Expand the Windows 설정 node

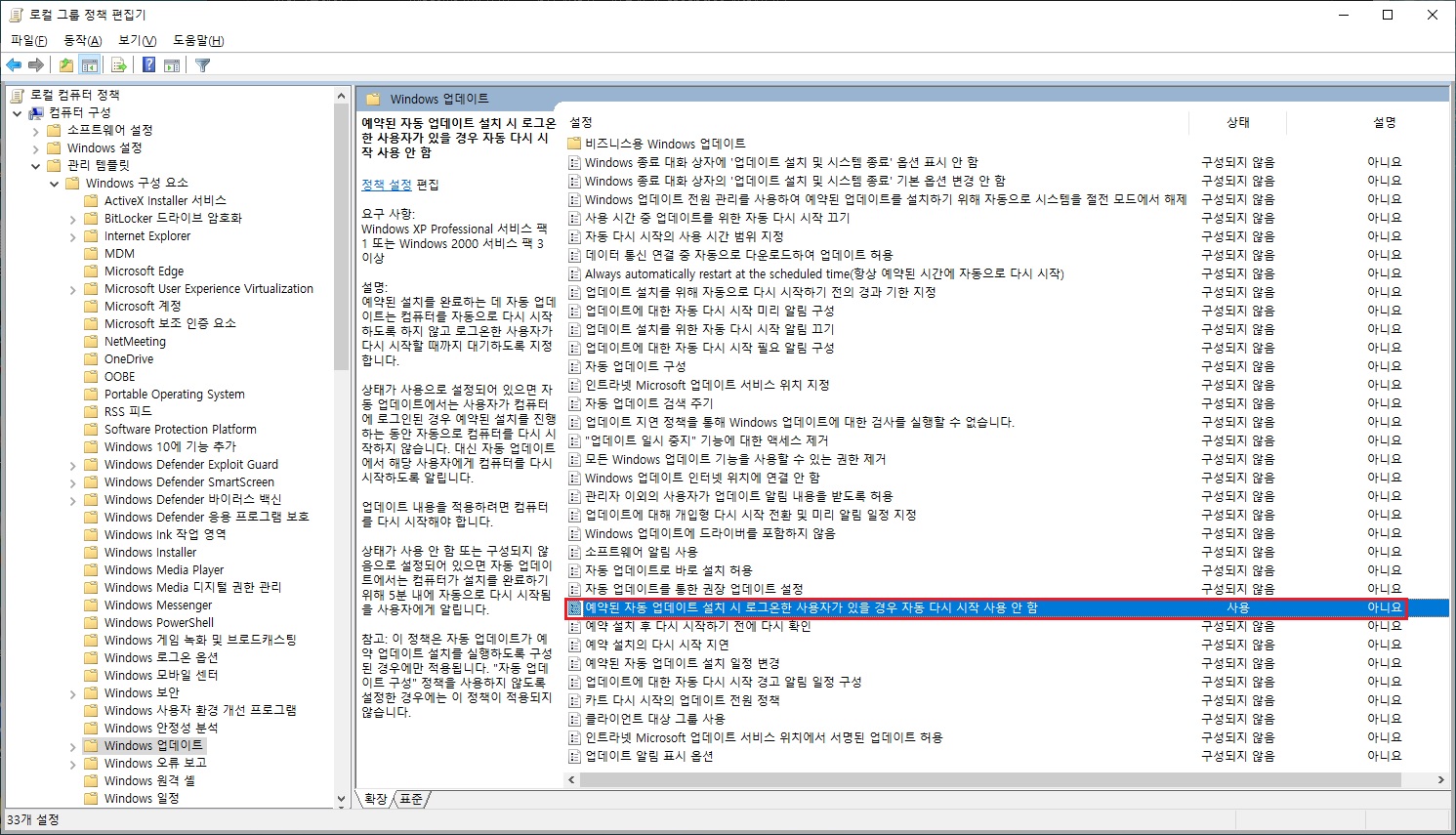point(36,148)
